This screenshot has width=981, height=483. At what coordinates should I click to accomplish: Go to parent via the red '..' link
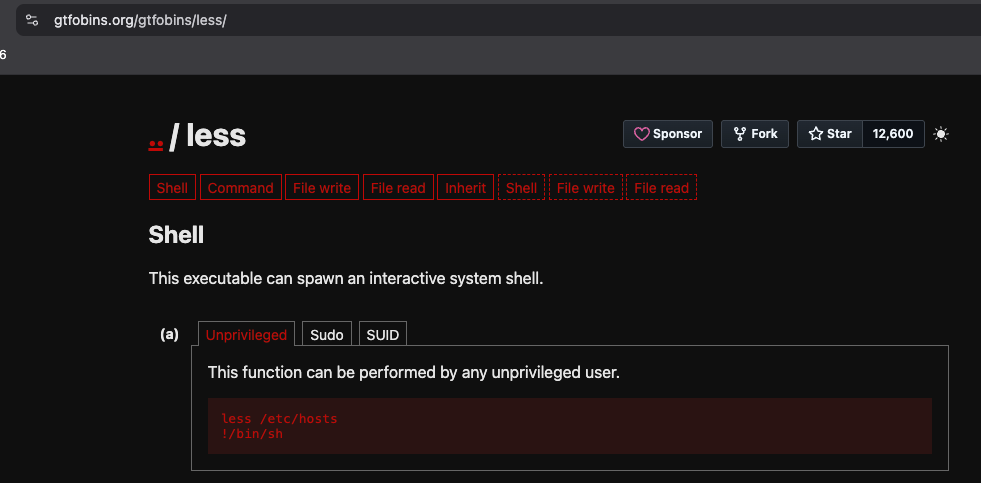click(x=155, y=137)
